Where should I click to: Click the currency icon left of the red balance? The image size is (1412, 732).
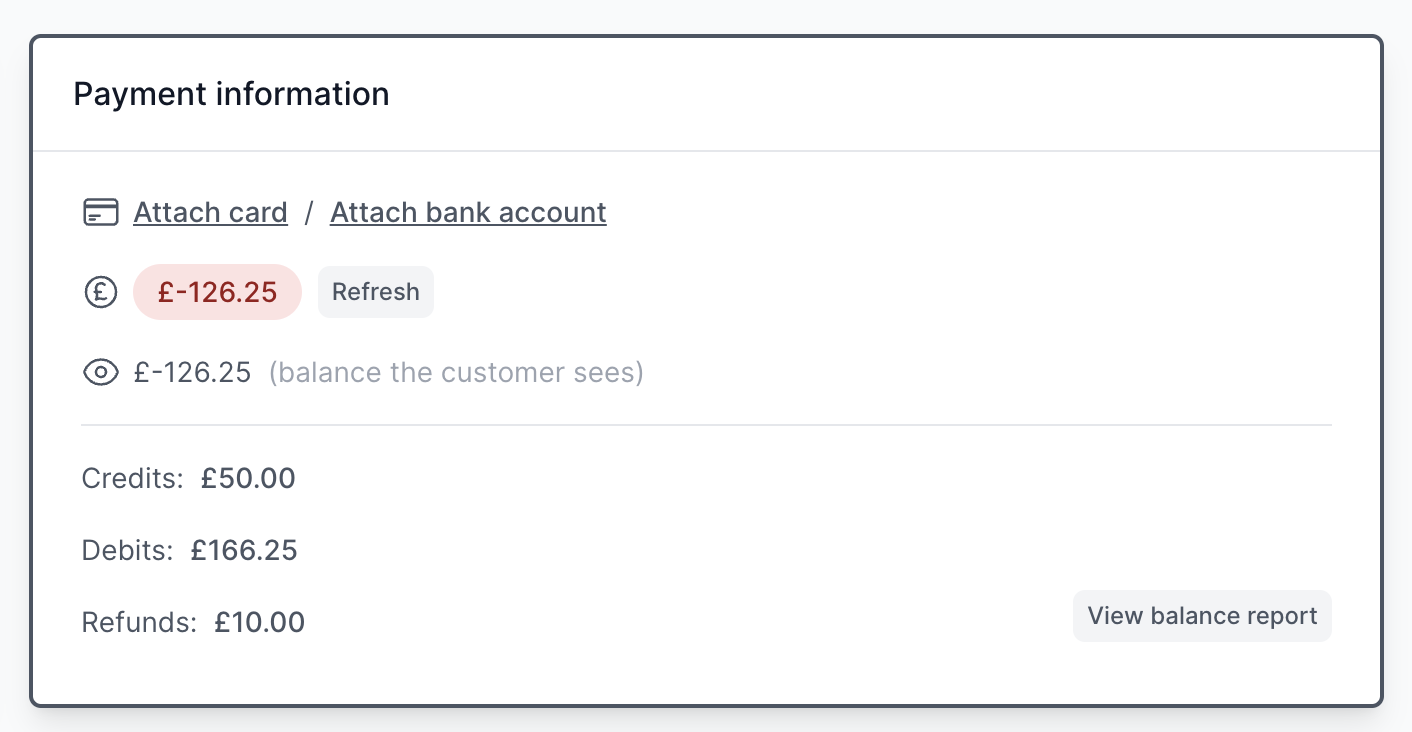point(100,291)
